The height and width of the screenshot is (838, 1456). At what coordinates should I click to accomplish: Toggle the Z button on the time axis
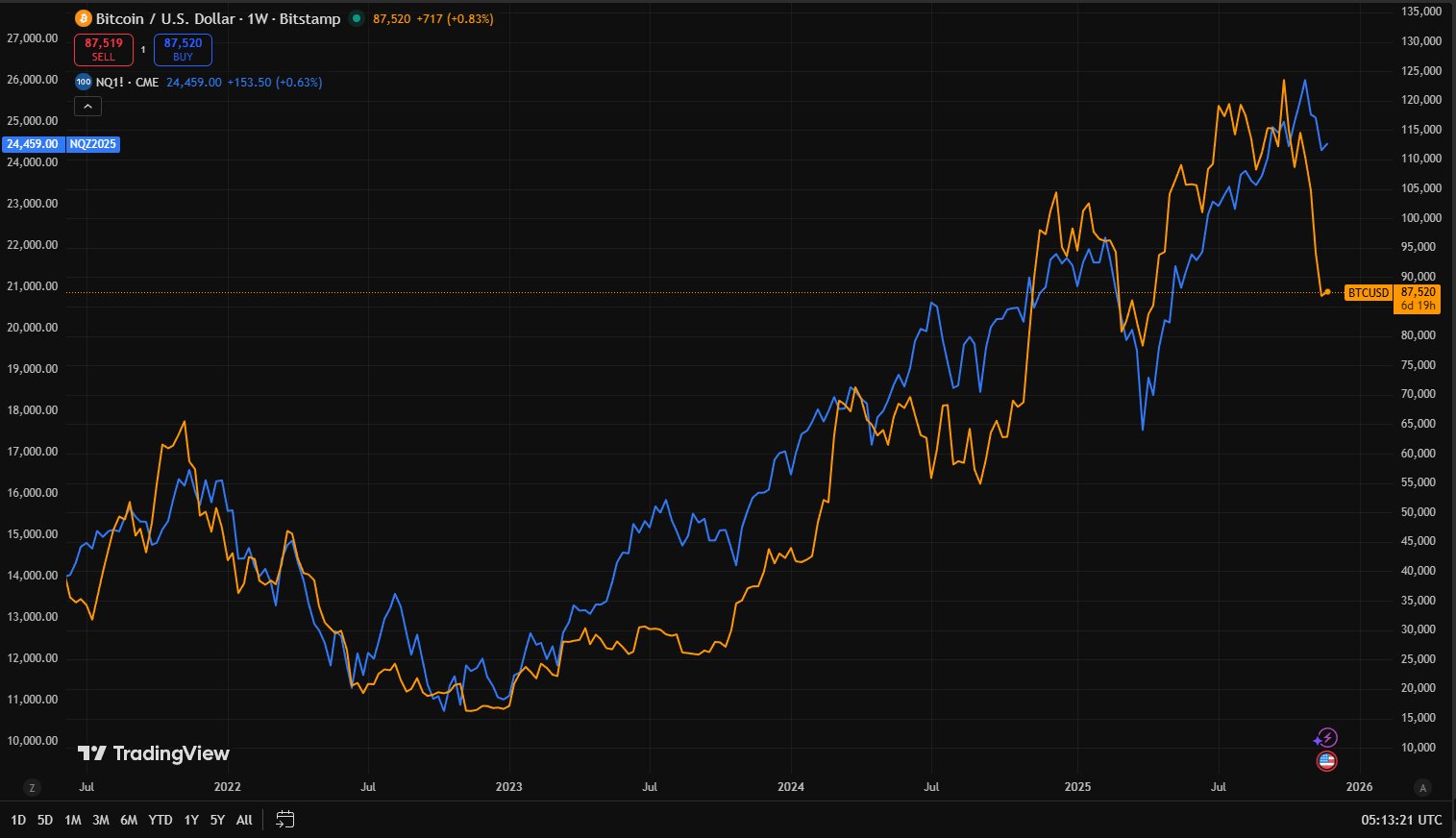tap(32, 787)
